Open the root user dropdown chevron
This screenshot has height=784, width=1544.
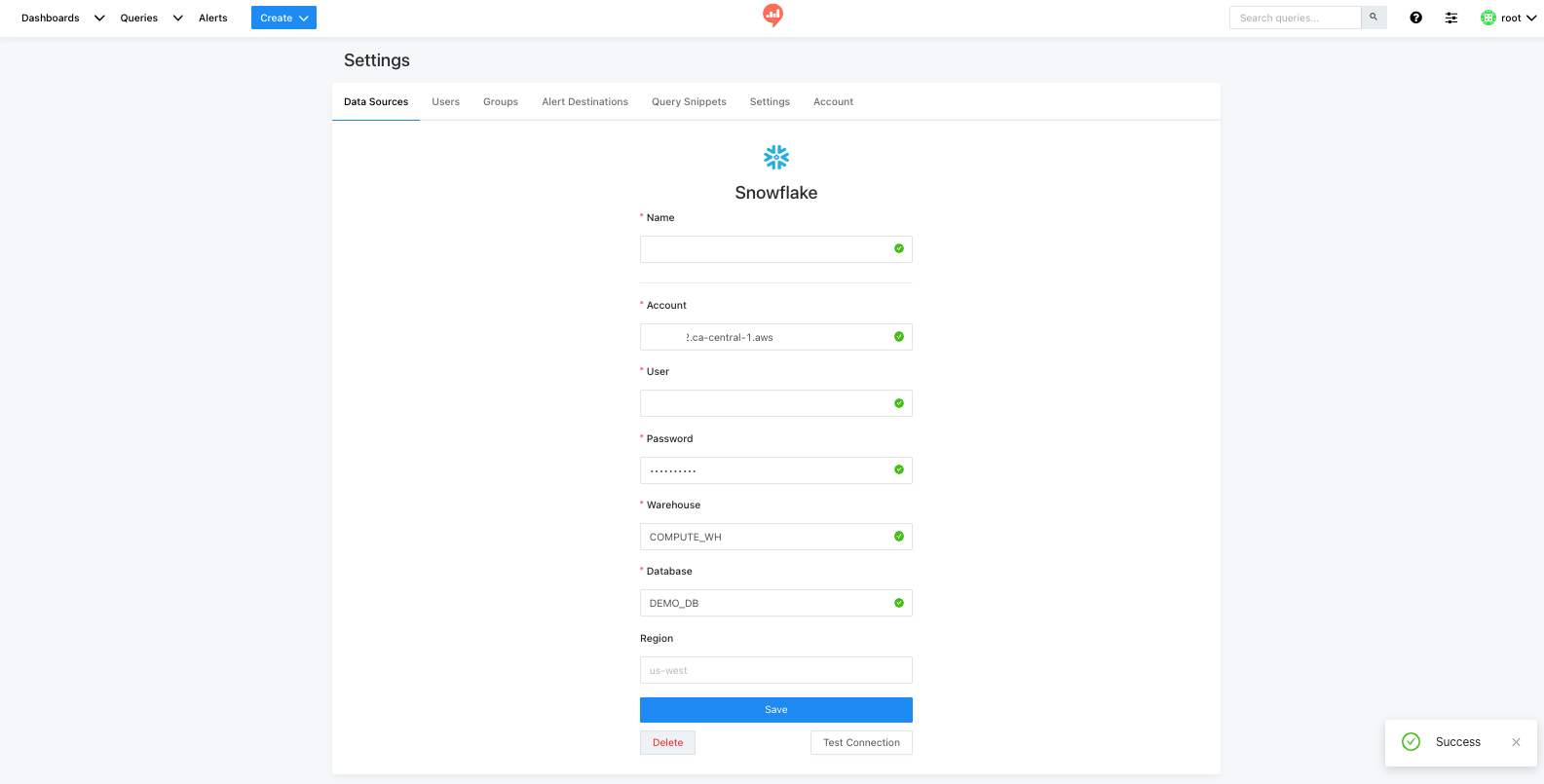pyautogui.click(x=1531, y=18)
